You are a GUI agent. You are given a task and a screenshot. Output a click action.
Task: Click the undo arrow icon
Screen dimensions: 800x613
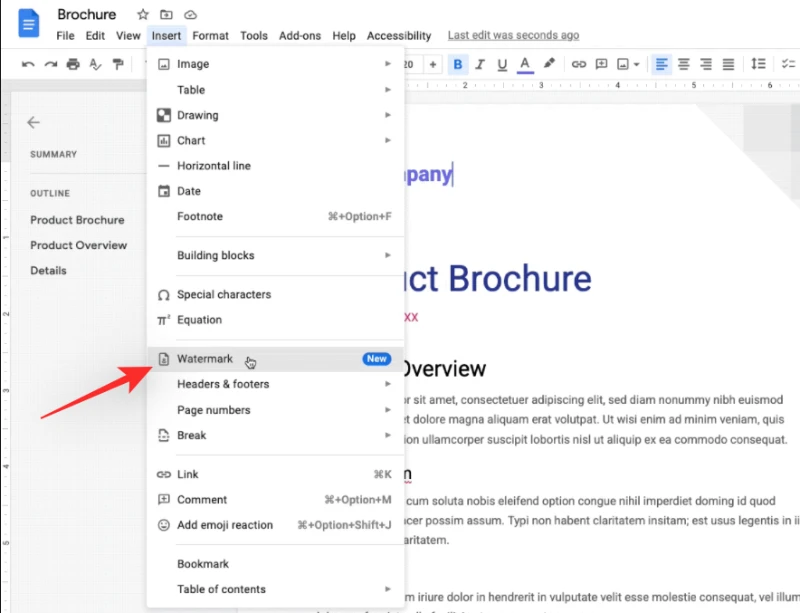(28, 64)
